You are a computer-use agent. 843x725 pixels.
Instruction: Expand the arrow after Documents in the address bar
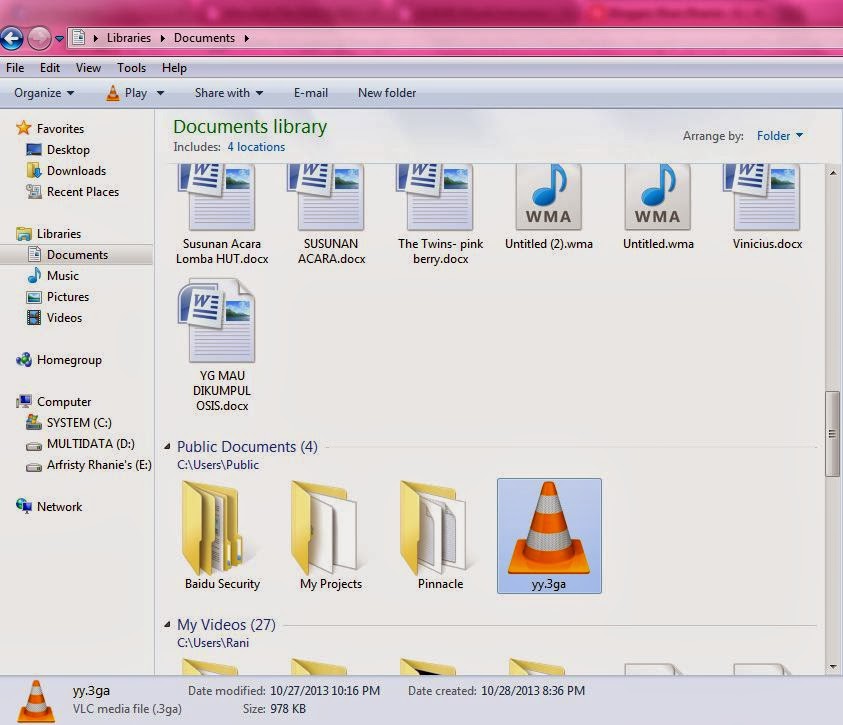tap(246, 38)
